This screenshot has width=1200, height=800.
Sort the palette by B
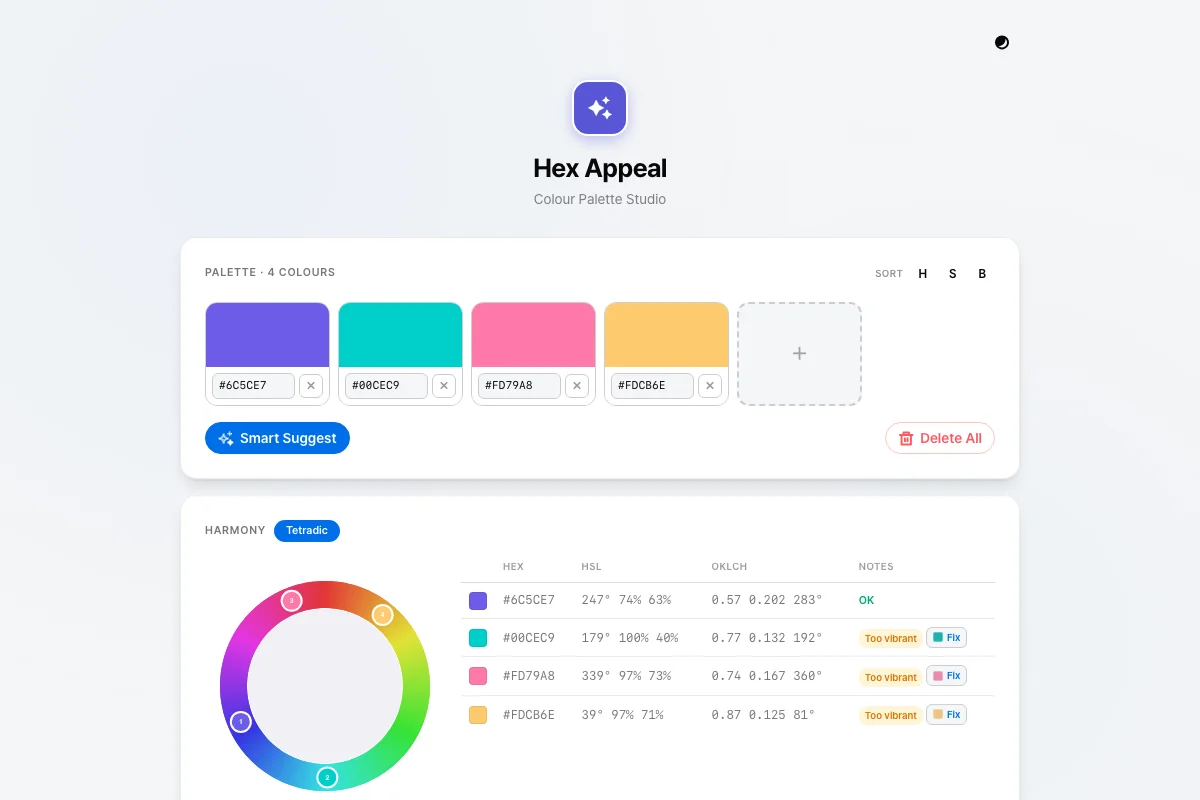[981, 273]
